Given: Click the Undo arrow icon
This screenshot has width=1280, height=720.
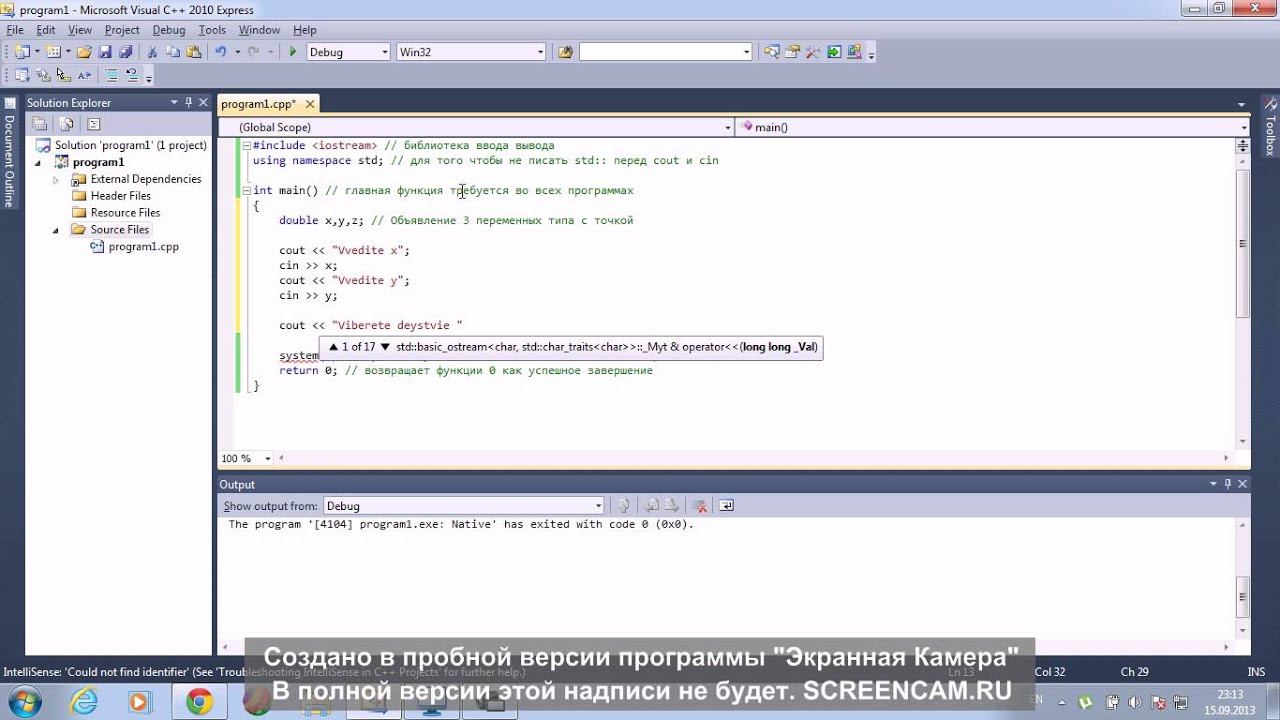Looking at the screenshot, I should [220, 52].
